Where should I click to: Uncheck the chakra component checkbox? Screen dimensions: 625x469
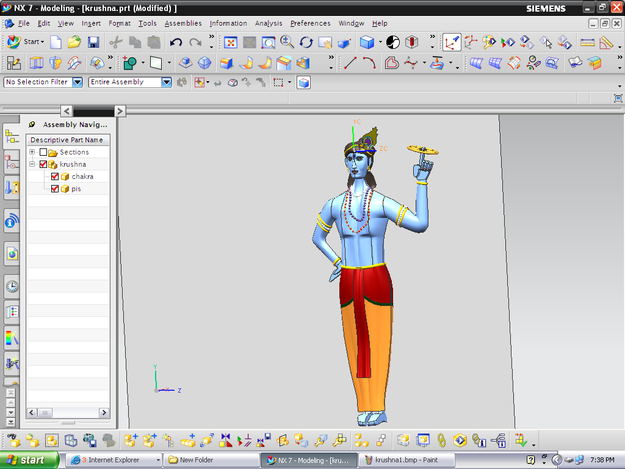tap(55, 177)
